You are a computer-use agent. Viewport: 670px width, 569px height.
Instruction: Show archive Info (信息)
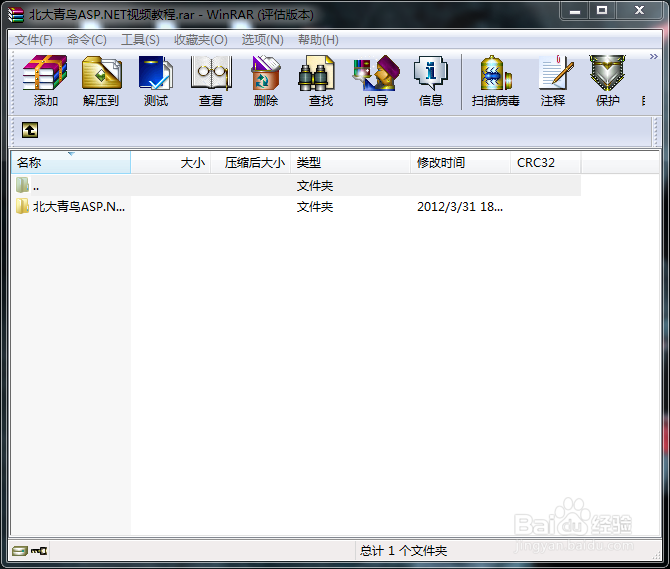430,81
